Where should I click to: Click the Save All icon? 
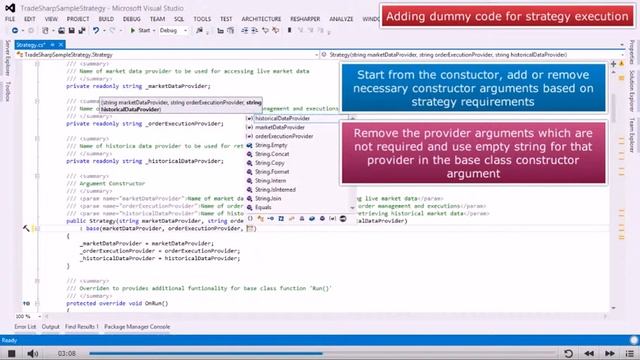tap(82, 31)
